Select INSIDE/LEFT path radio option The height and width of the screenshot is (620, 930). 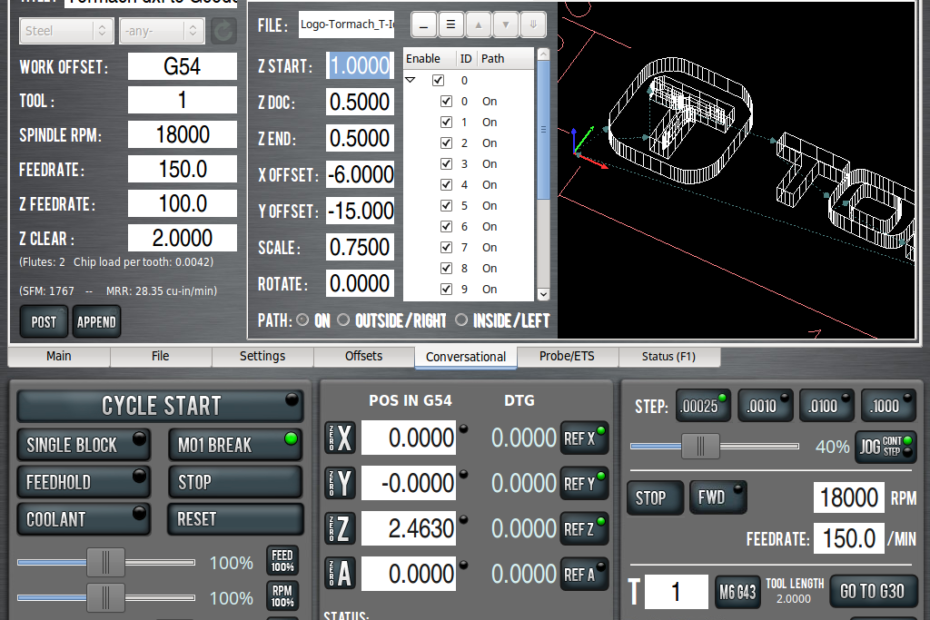click(461, 320)
